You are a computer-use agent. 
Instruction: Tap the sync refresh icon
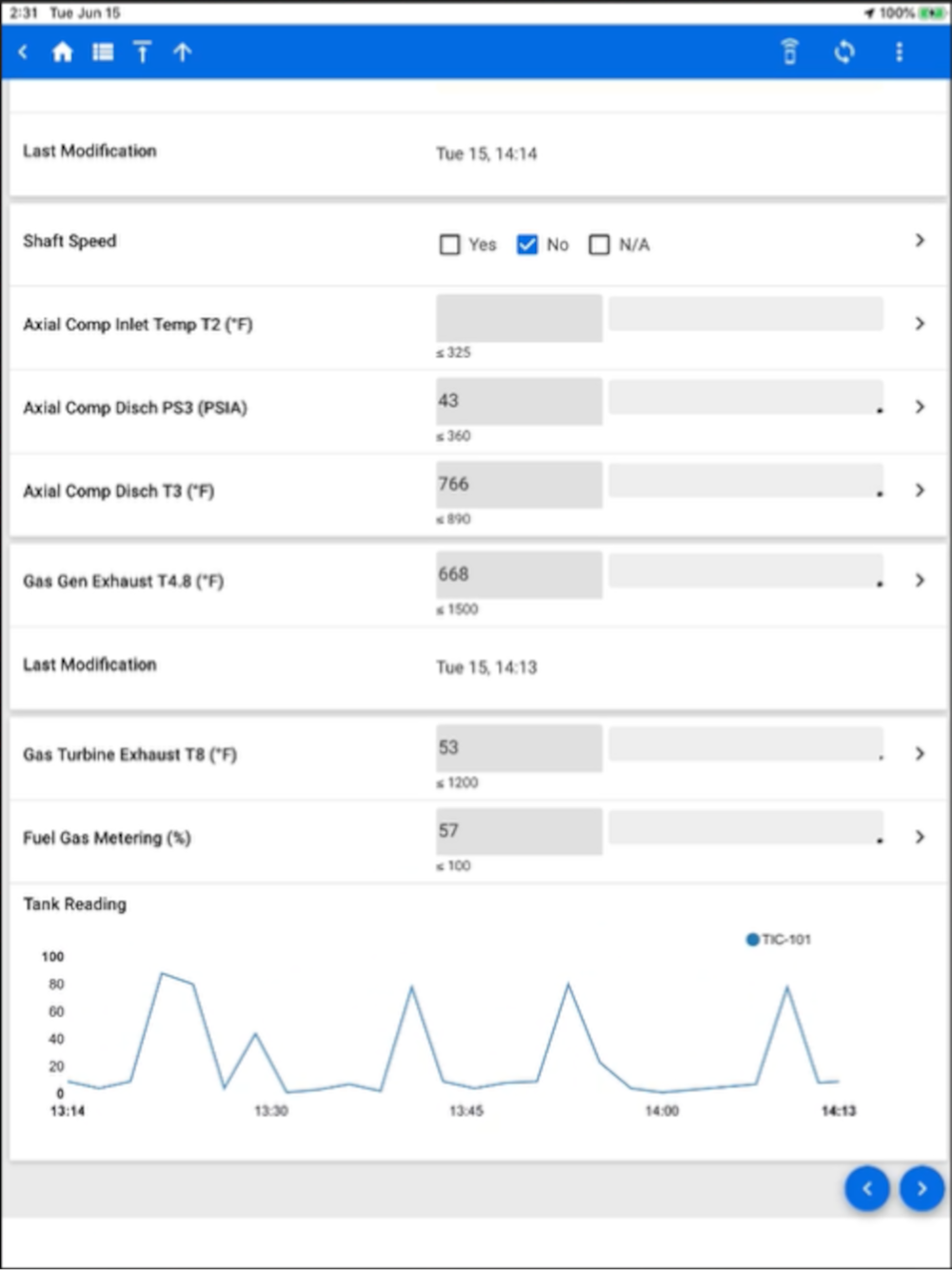(844, 52)
